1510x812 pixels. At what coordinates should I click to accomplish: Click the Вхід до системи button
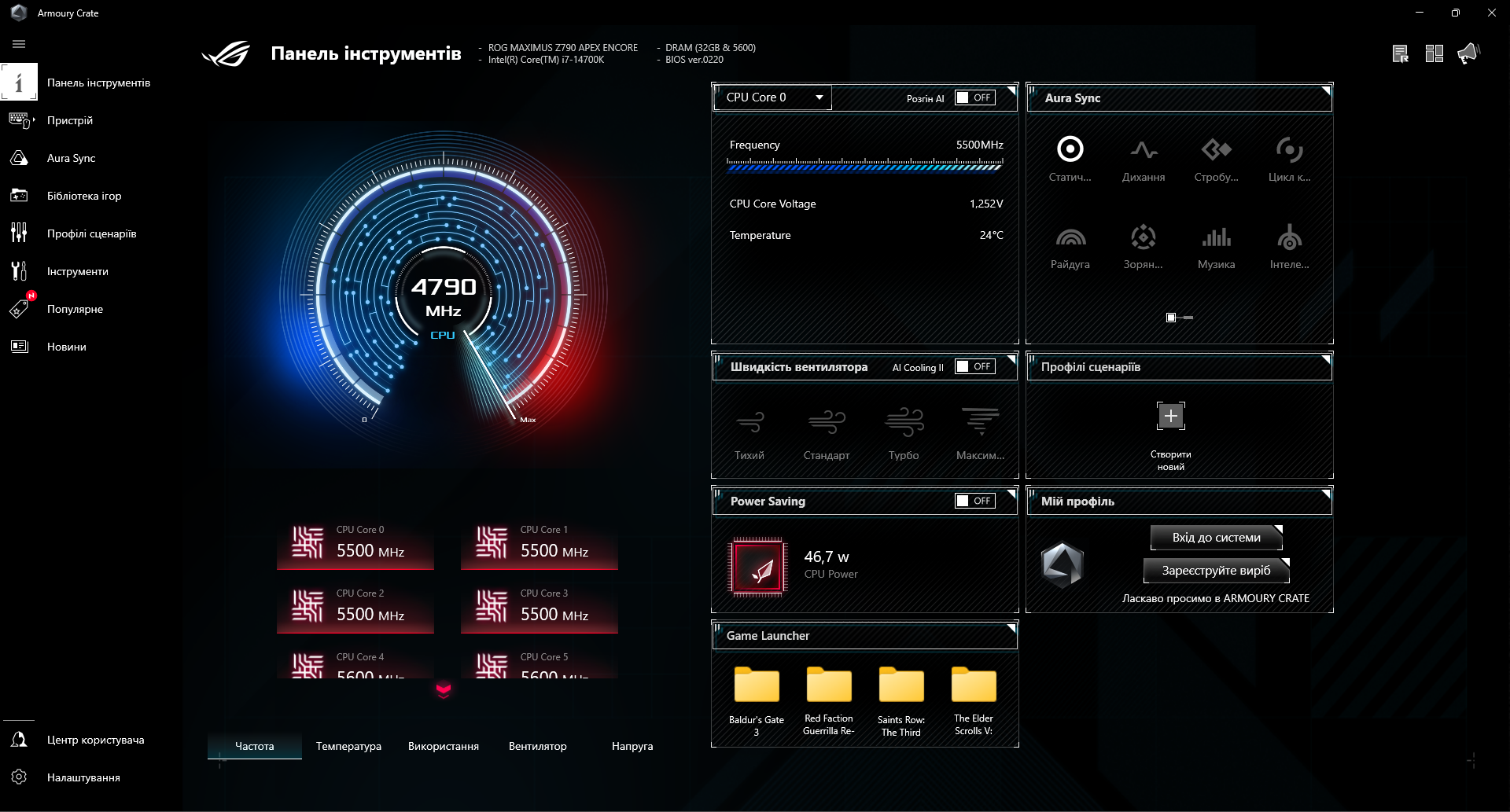1215,537
